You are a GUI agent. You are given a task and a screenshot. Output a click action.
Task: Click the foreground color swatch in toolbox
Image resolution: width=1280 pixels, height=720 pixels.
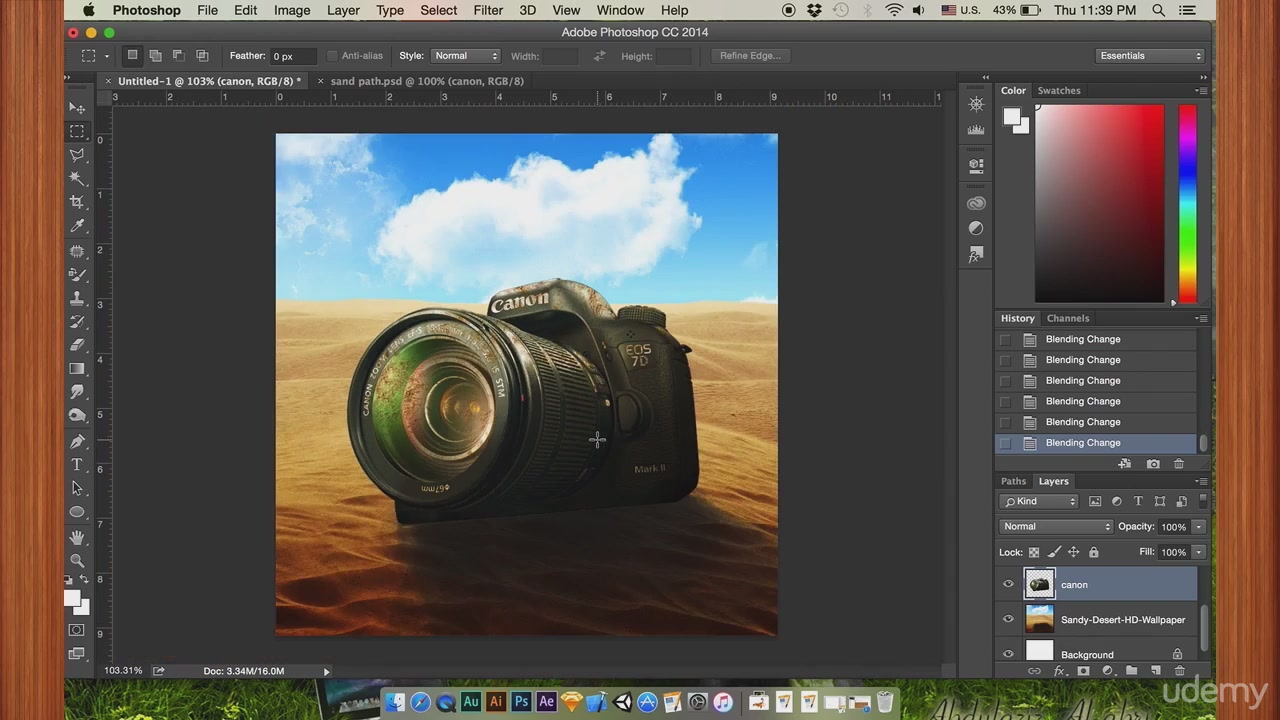[72, 597]
